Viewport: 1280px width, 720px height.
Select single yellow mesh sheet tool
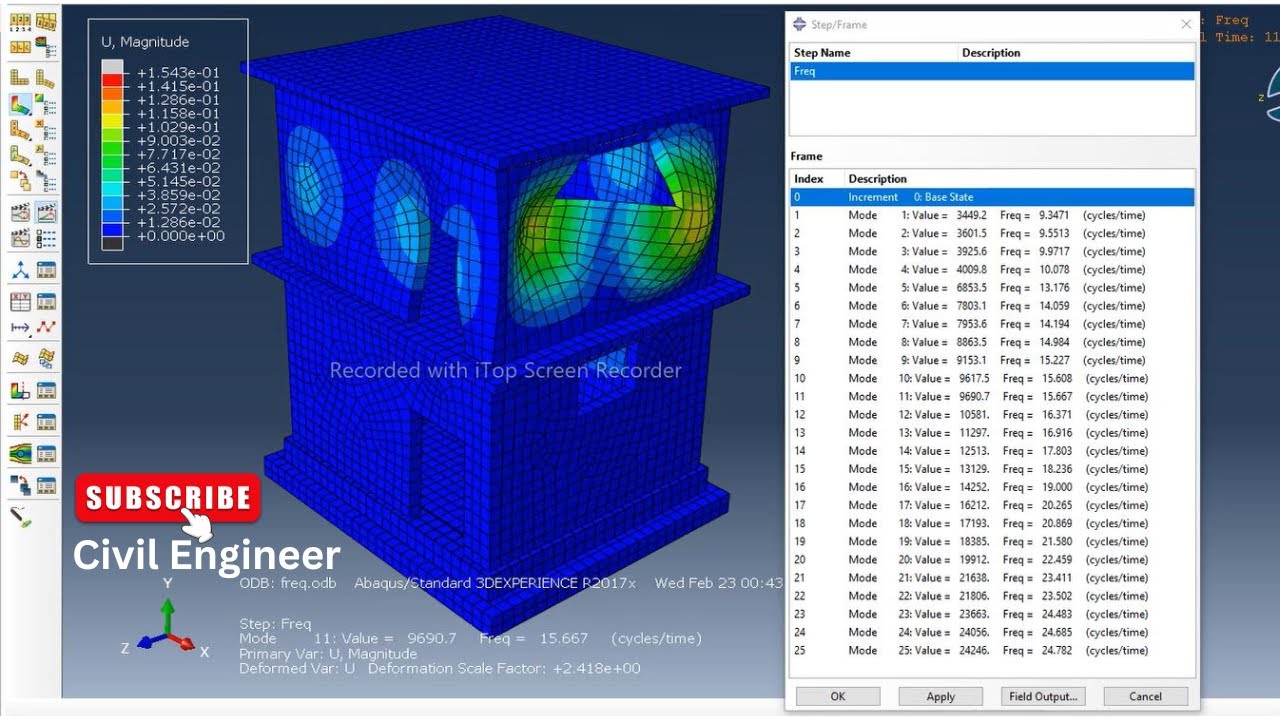(x=19, y=359)
